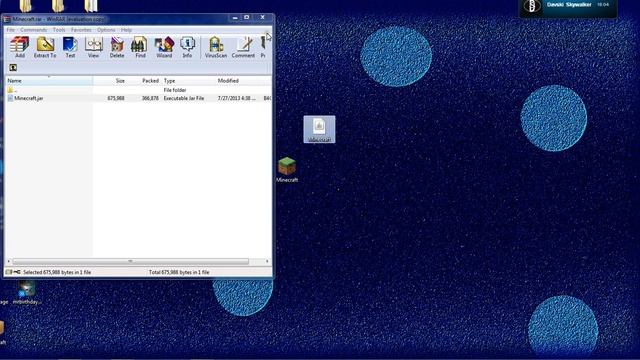Select the Minecraft.jar file row

(x=138, y=98)
